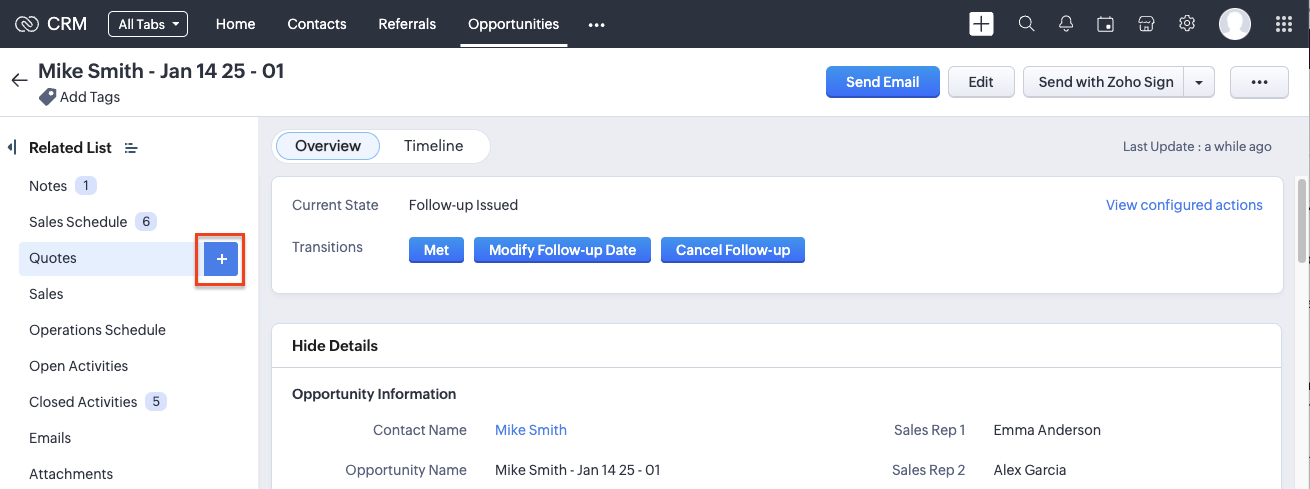Image resolution: width=1310 pixels, height=489 pixels.
Task: Go to the Contacts tab
Action: pos(316,24)
